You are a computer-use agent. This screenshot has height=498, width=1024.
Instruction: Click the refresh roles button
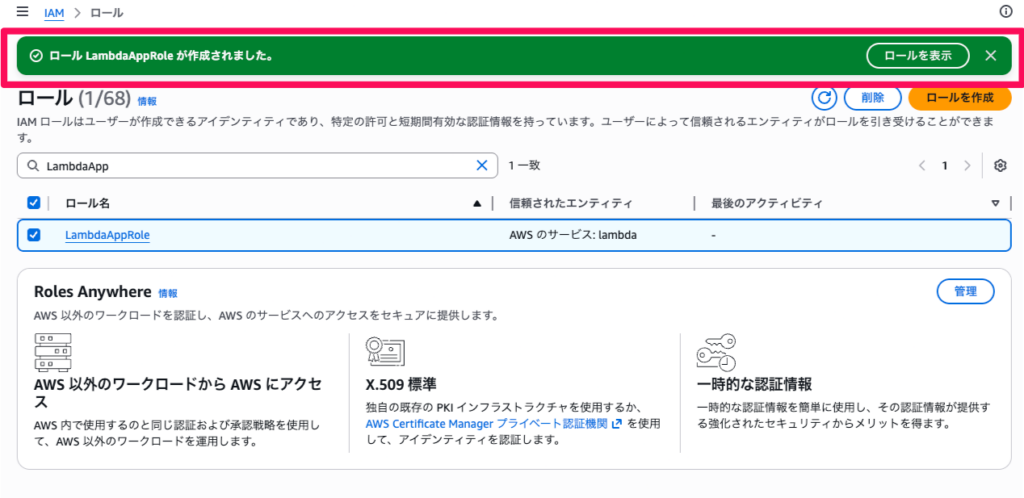pos(823,97)
